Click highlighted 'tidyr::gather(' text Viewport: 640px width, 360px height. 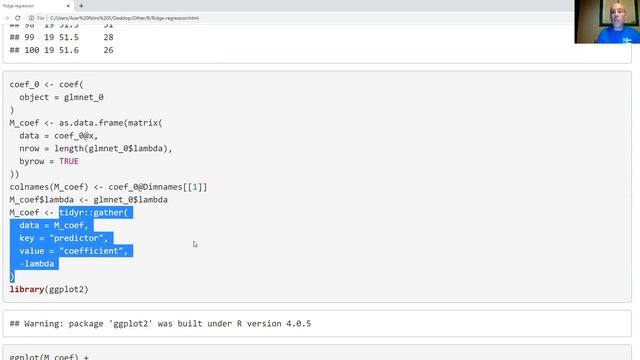pyautogui.click(x=93, y=213)
